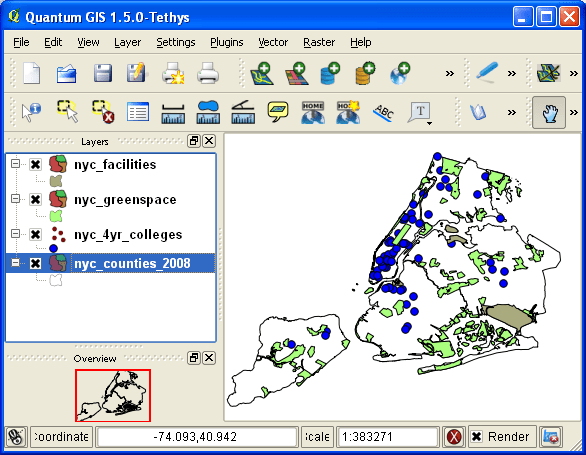Open the Layer menu
Image resolution: width=586 pixels, height=455 pixels.
(127, 42)
